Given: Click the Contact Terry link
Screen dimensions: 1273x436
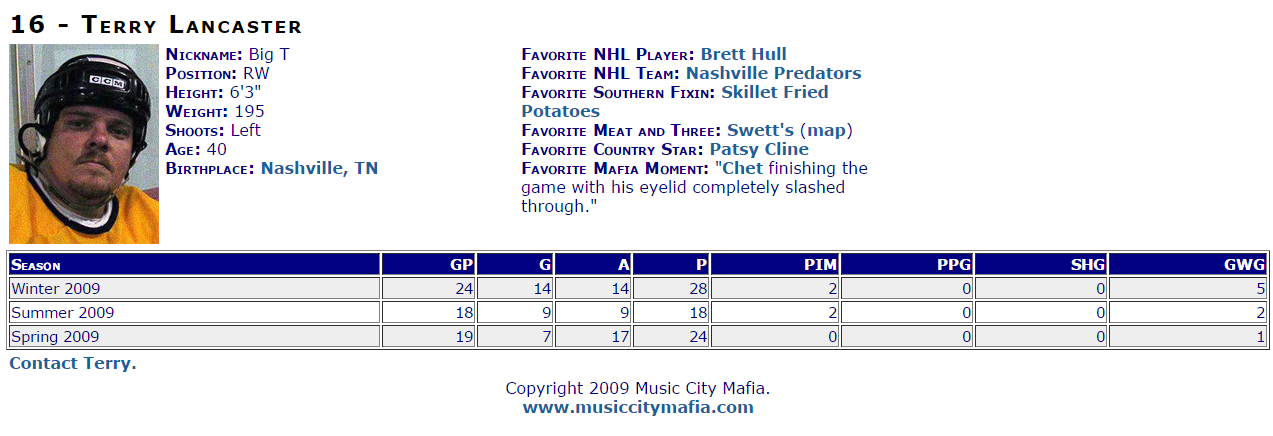Looking at the screenshot, I should [x=73, y=363].
